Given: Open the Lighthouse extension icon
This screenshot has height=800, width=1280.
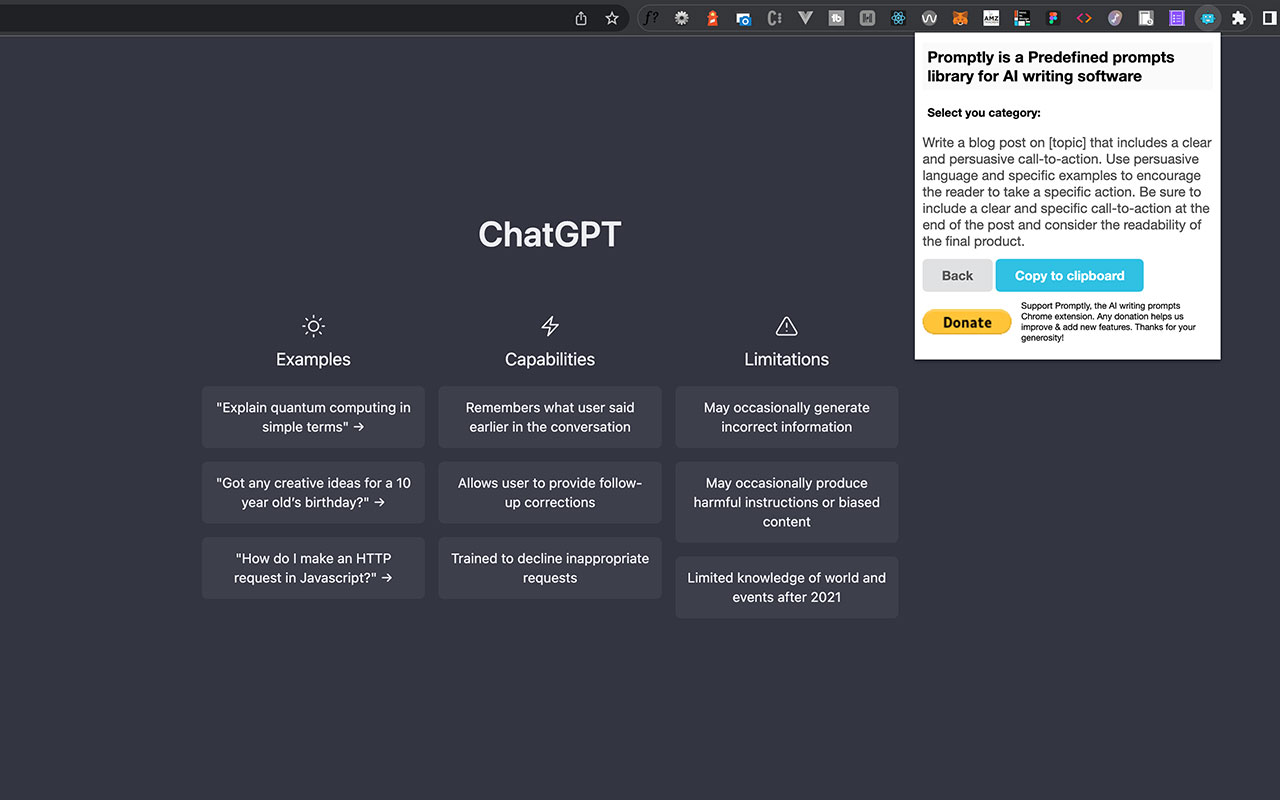Looking at the screenshot, I should point(712,18).
